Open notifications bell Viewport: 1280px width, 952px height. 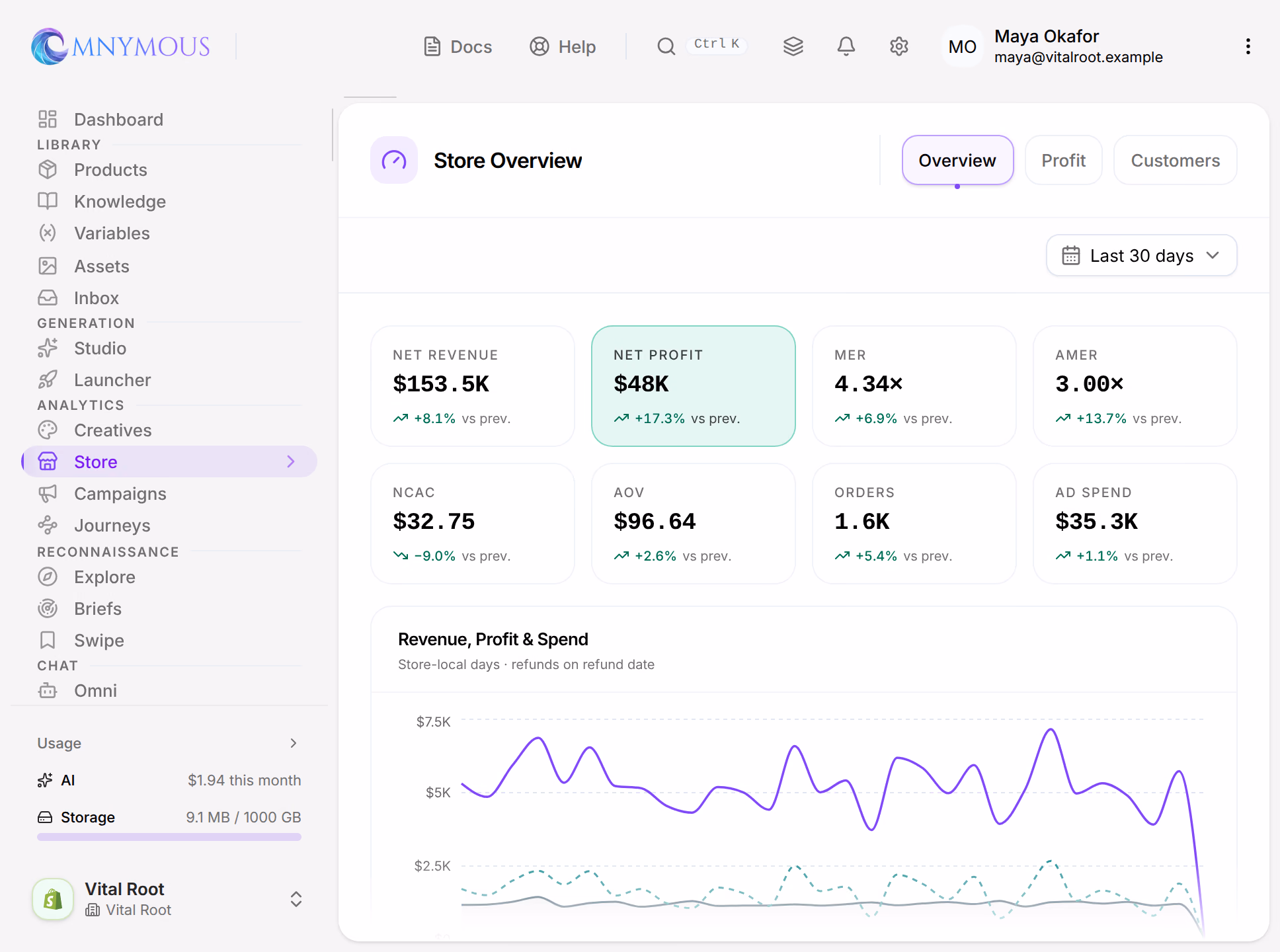pyautogui.click(x=846, y=46)
